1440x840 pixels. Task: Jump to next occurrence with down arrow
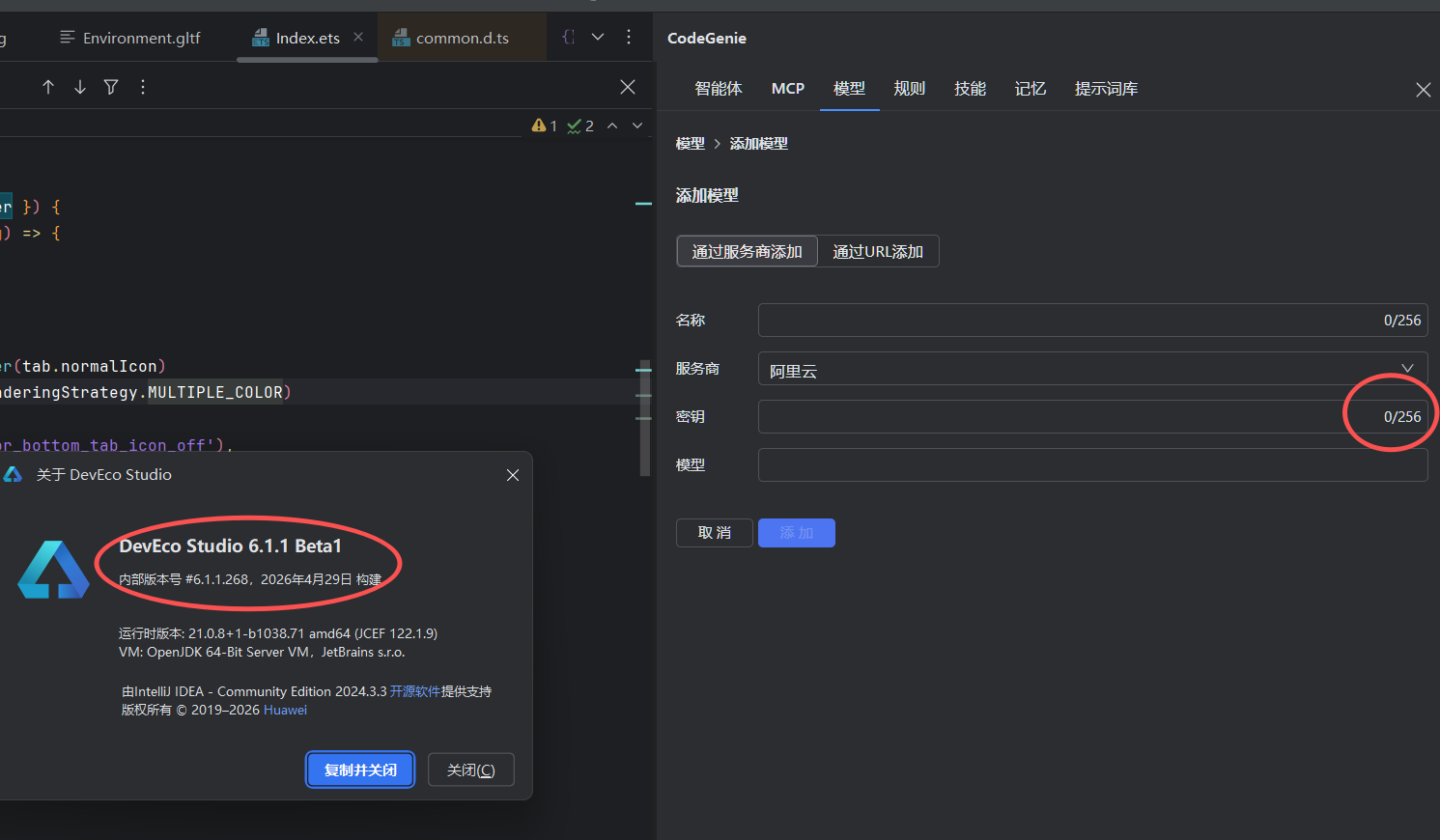[x=80, y=87]
